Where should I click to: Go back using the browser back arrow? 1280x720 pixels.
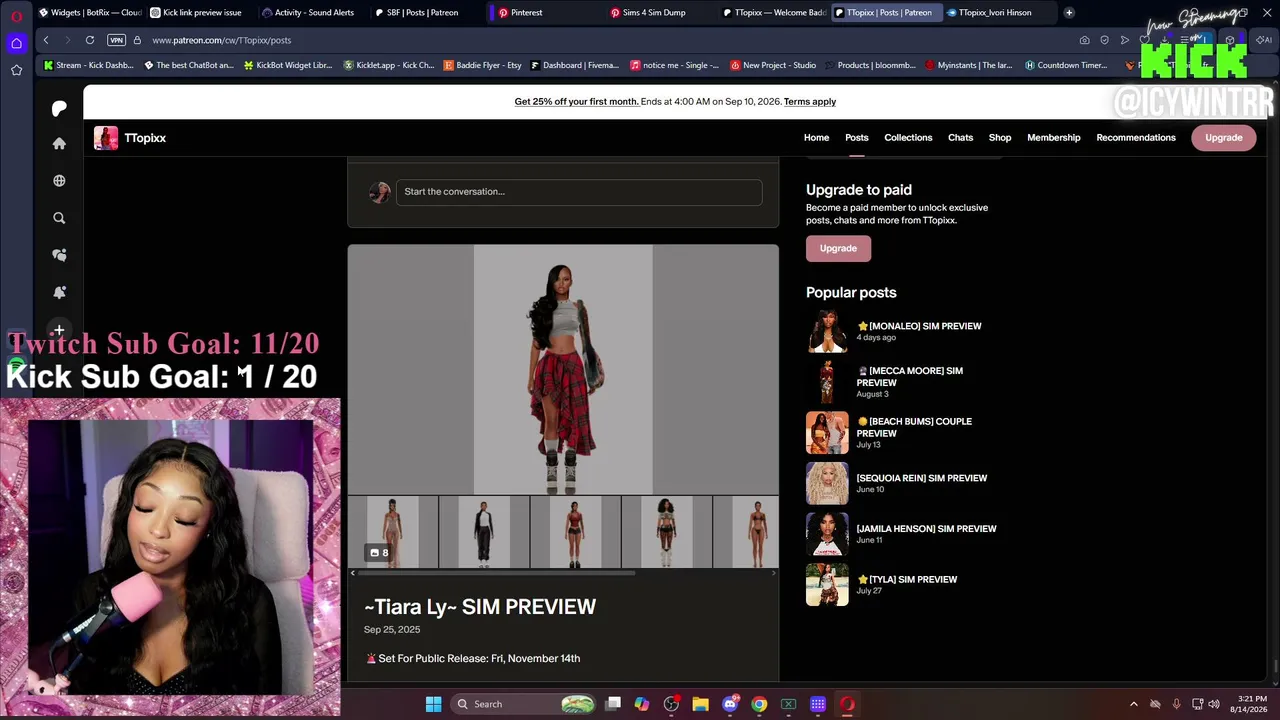pos(46,40)
